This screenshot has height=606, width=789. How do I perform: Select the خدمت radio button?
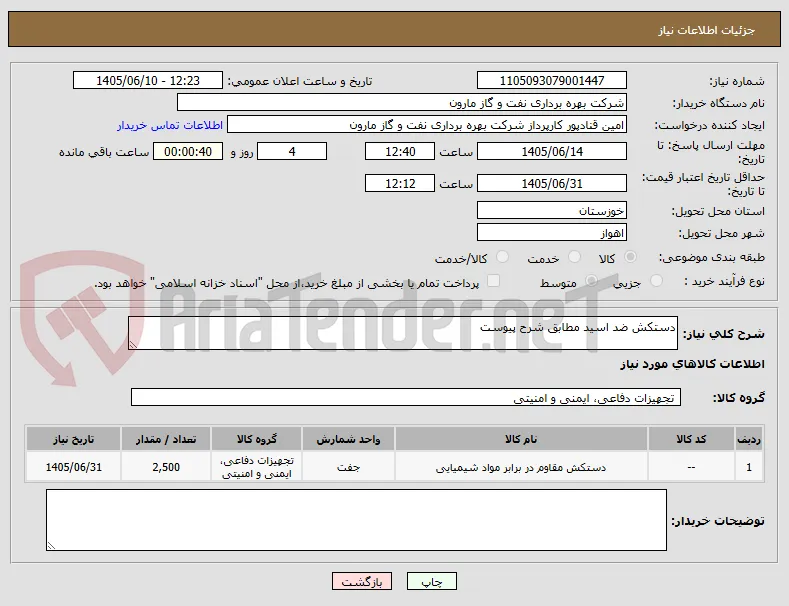click(x=574, y=257)
